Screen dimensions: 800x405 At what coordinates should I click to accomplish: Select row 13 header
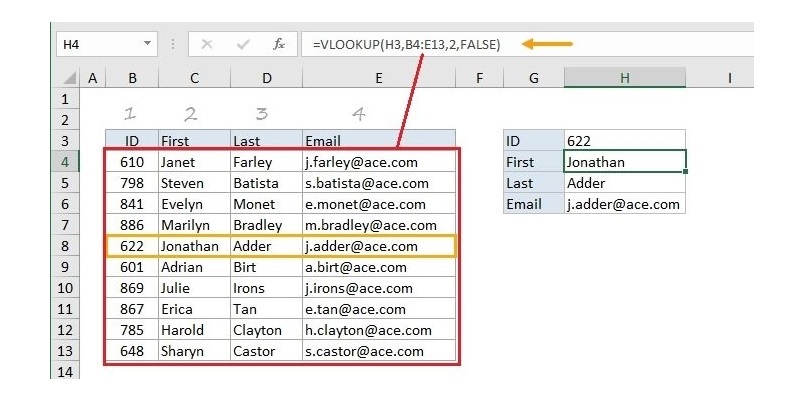point(65,351)
